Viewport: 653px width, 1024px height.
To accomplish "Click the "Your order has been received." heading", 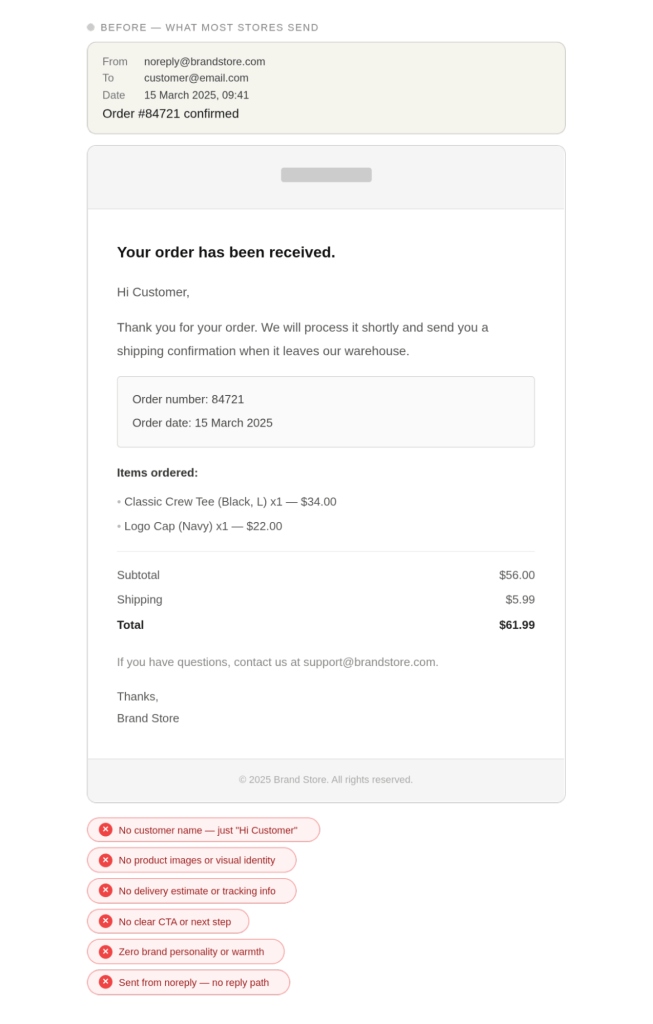I will pyautogui.click(x=226, y=252).
